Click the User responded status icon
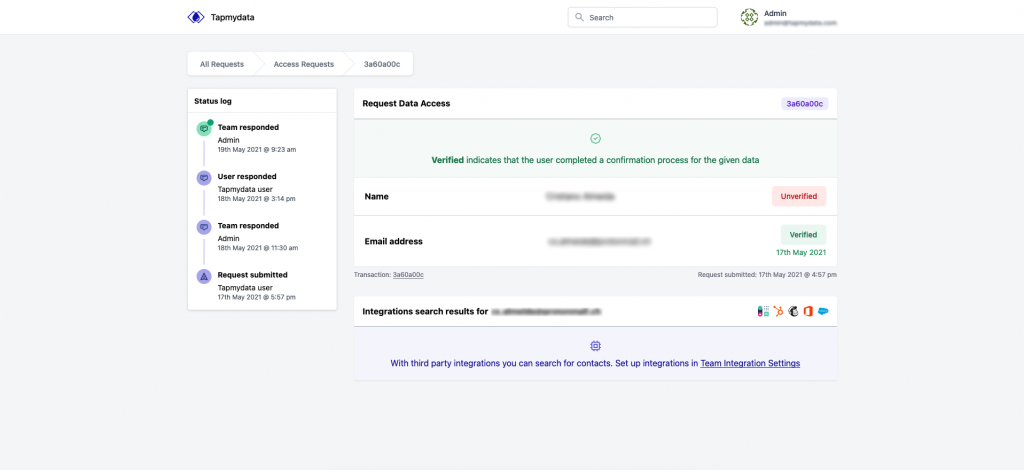 pyautogui.click(x=204, y=178)
